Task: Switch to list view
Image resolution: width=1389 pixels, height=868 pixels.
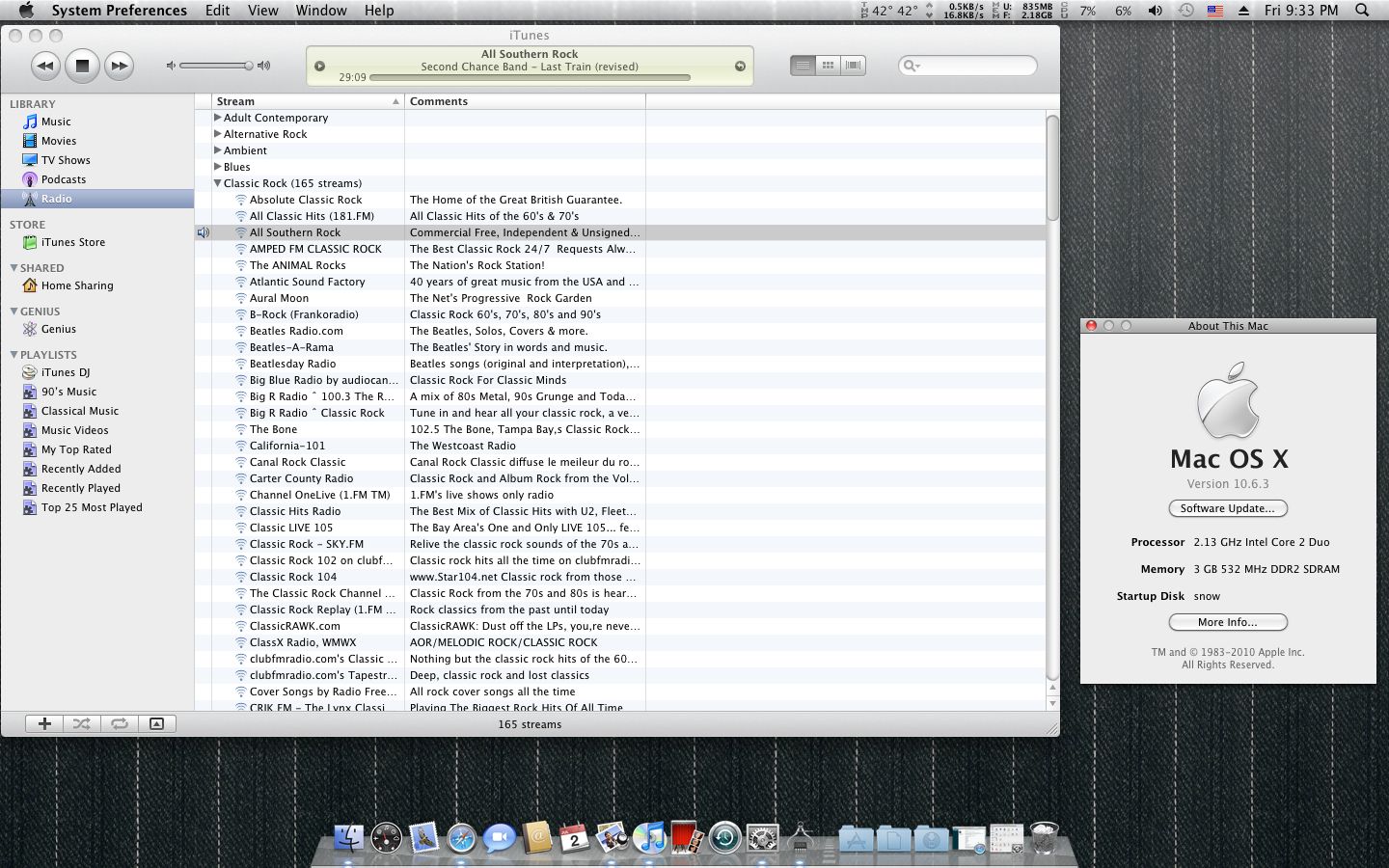Action: (803, 66)
